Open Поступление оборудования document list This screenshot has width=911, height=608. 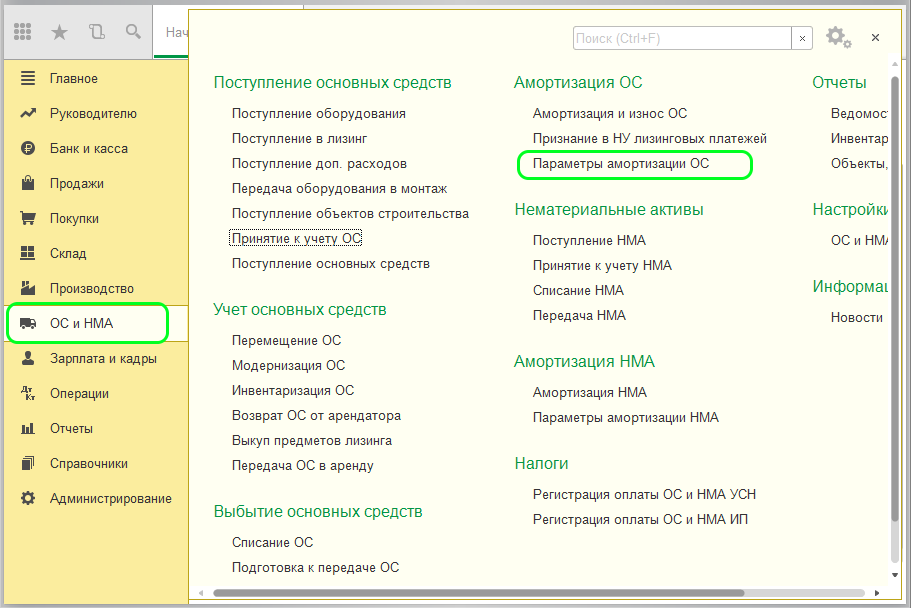(318, 114)
